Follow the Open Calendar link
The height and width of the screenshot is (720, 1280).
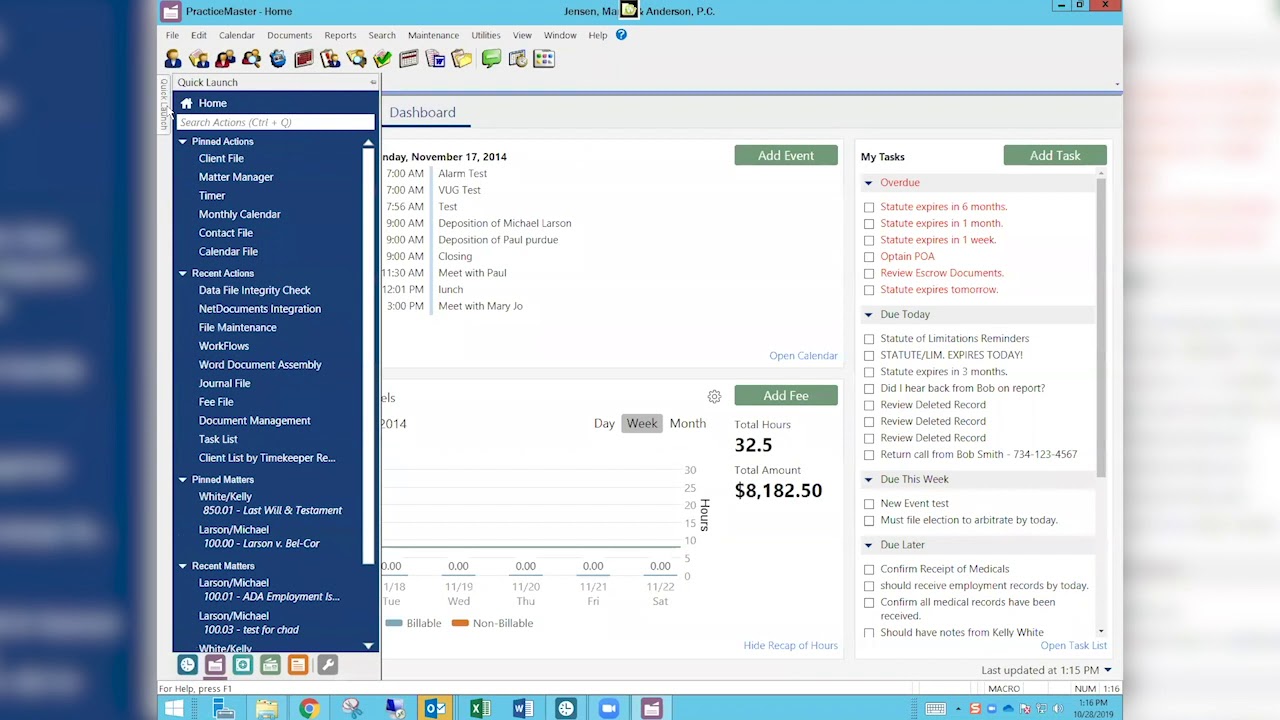803,356
